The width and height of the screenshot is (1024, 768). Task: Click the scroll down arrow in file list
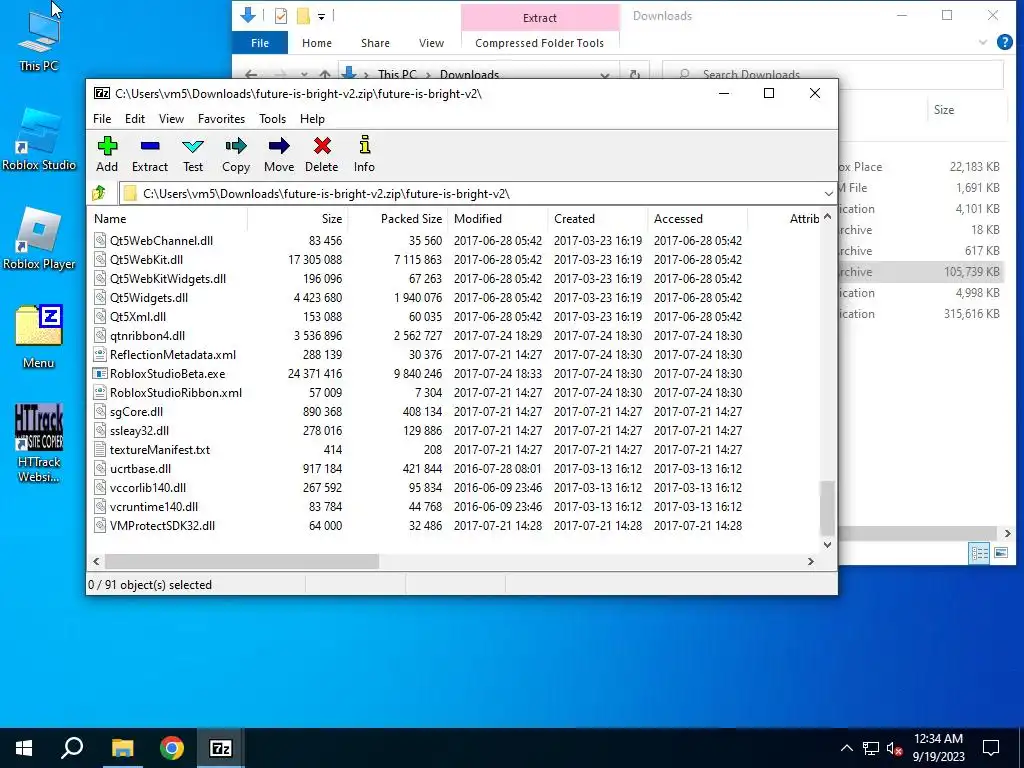click(827, 545)
